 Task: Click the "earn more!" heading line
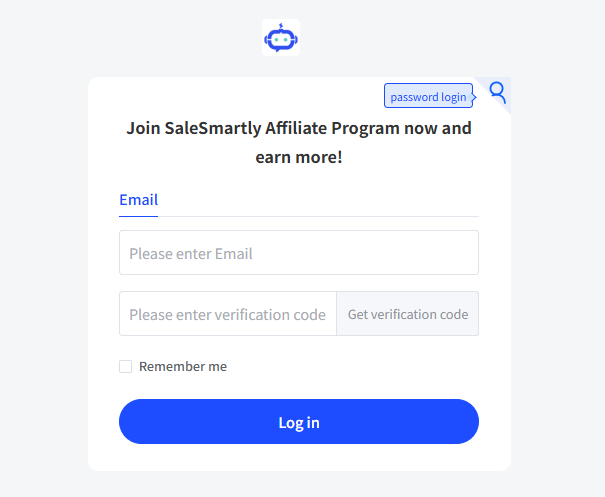pyautogui.click(x=298, y=157)
